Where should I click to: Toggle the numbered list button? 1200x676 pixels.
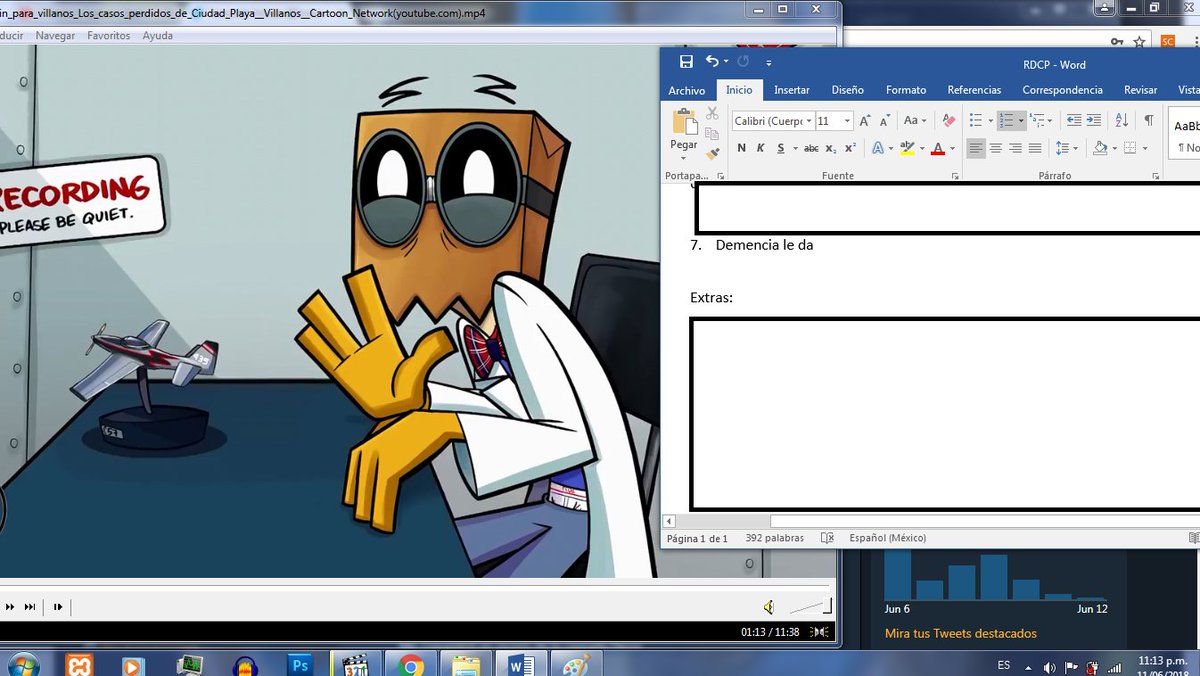[x=1007, y=121]
